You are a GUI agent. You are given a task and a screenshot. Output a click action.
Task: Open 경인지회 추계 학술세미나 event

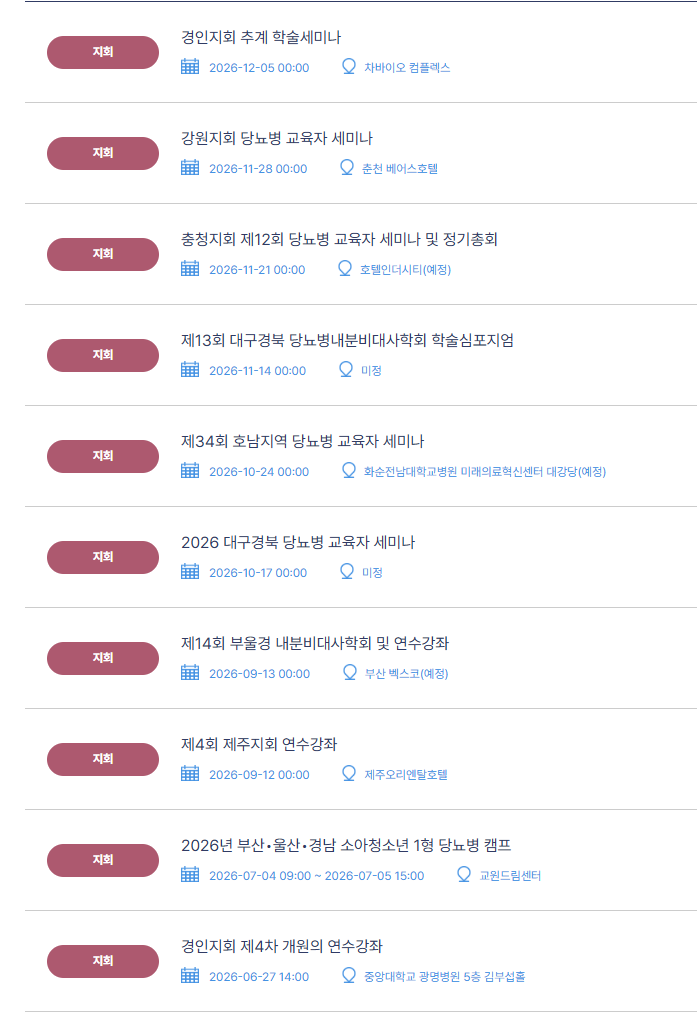click(x=261, y=38)
